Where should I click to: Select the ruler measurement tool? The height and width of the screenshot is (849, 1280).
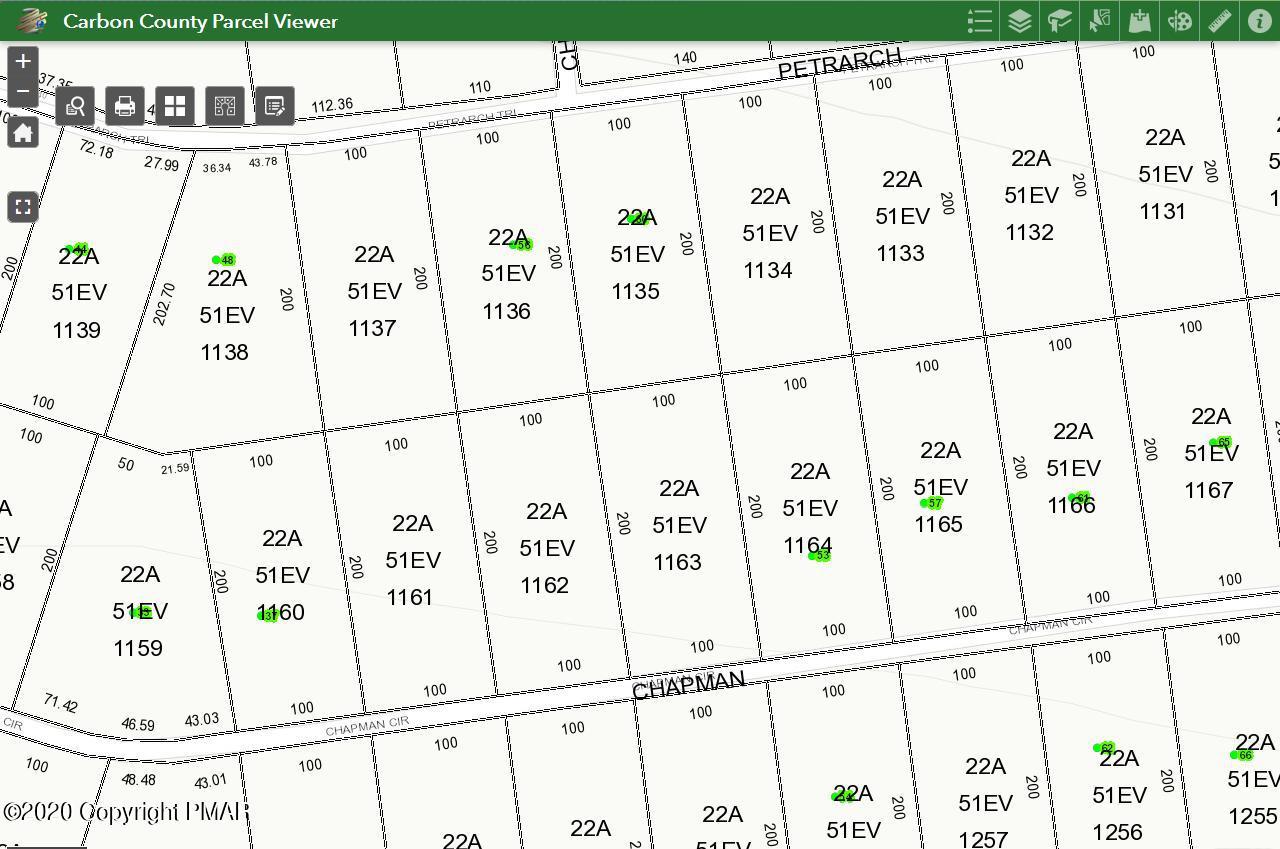[1220, 21]
